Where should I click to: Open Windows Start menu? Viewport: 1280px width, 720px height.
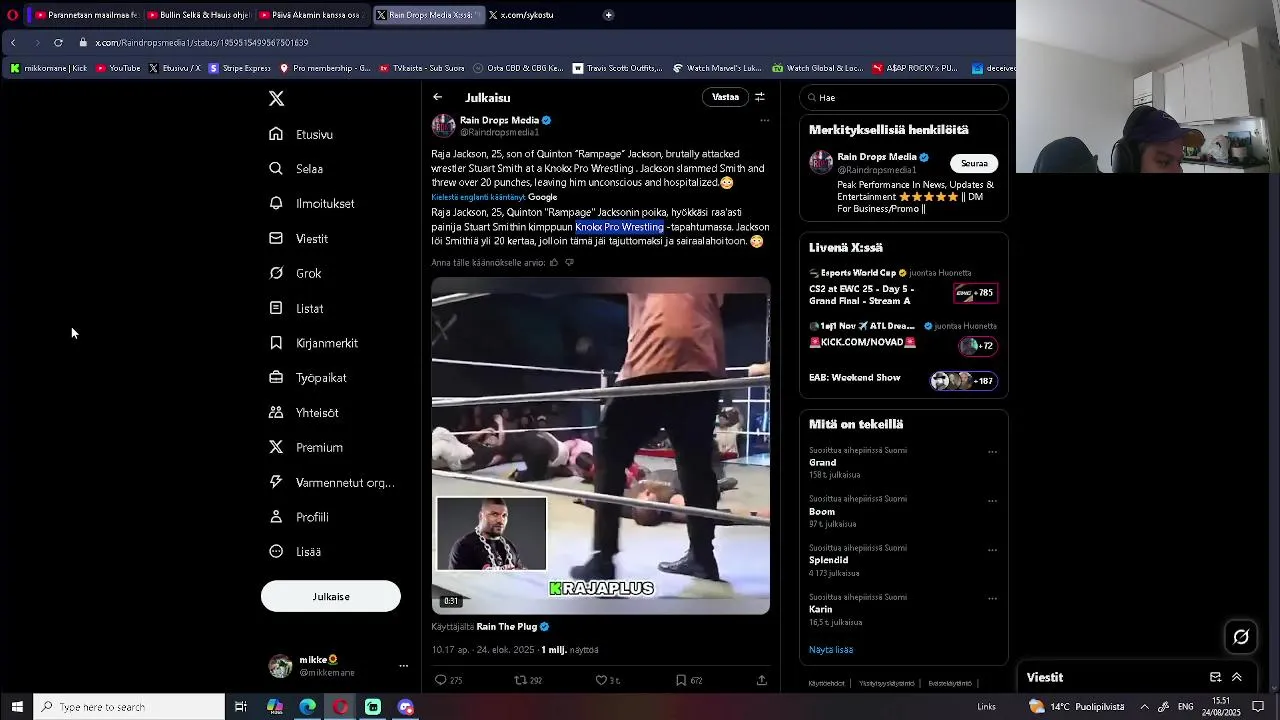(x=17, y=707)
